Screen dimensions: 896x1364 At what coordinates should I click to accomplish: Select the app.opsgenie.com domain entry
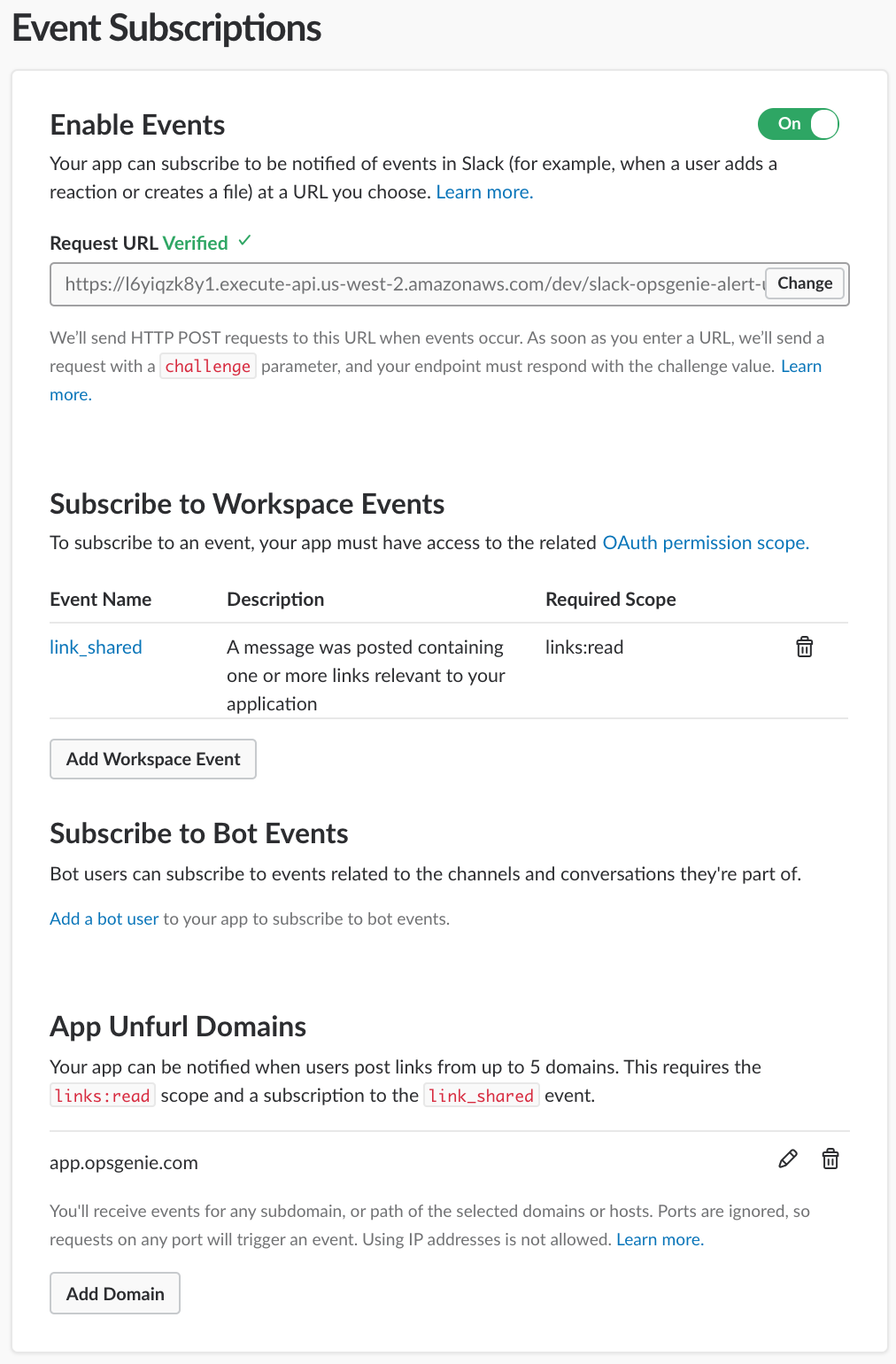click(x=124, y=1163)
